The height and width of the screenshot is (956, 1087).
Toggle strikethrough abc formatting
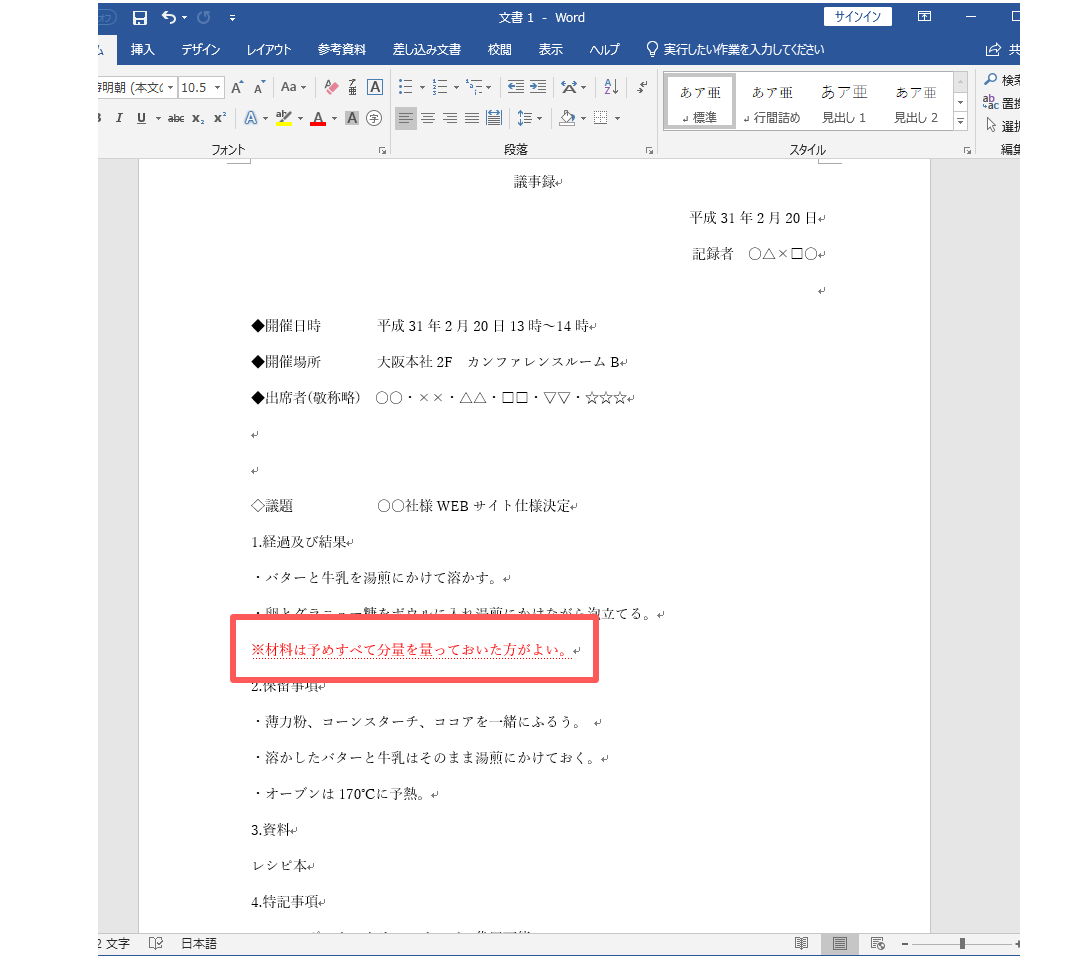point(176,118)
